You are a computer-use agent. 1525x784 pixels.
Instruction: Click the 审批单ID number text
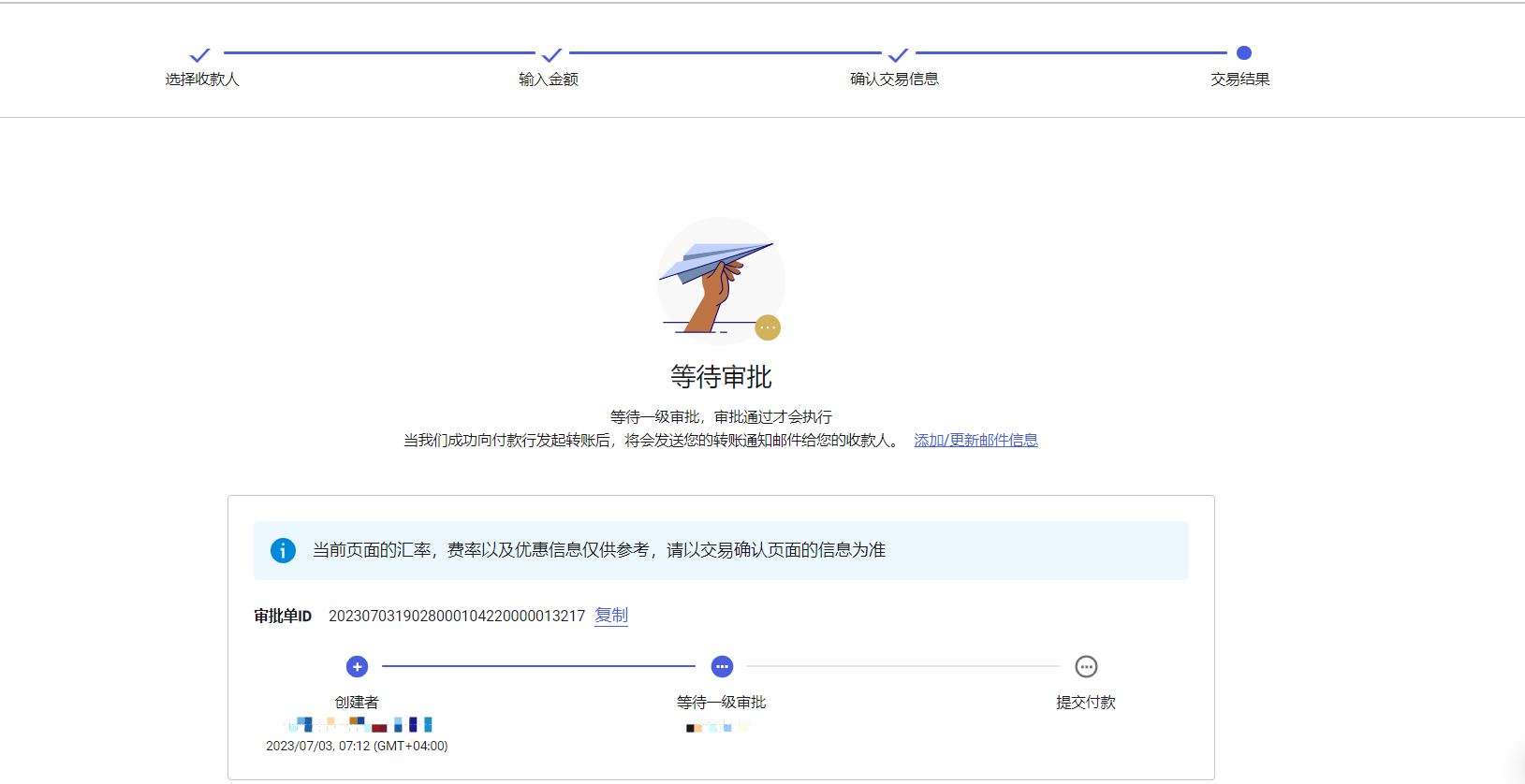tap(456, 616)
